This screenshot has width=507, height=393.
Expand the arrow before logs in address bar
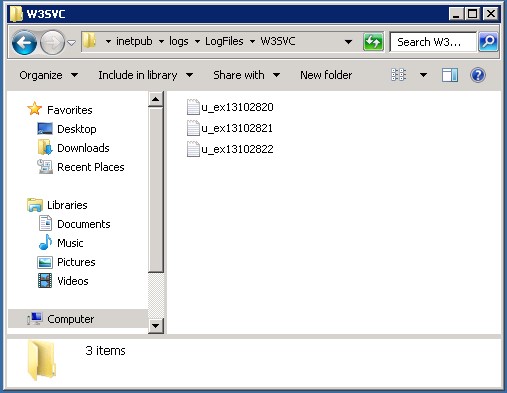(x=161, y=42)
